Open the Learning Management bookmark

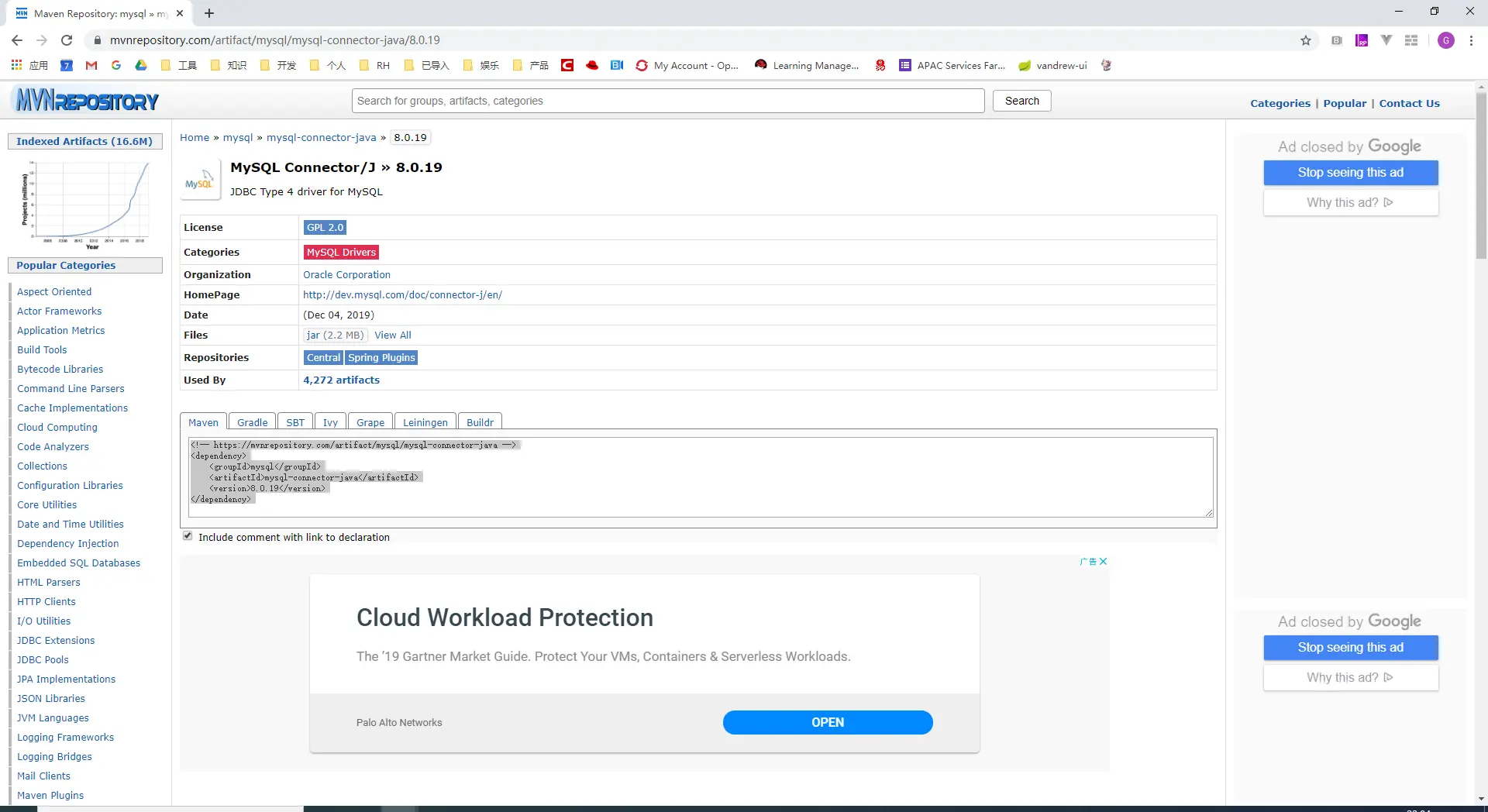807,65
